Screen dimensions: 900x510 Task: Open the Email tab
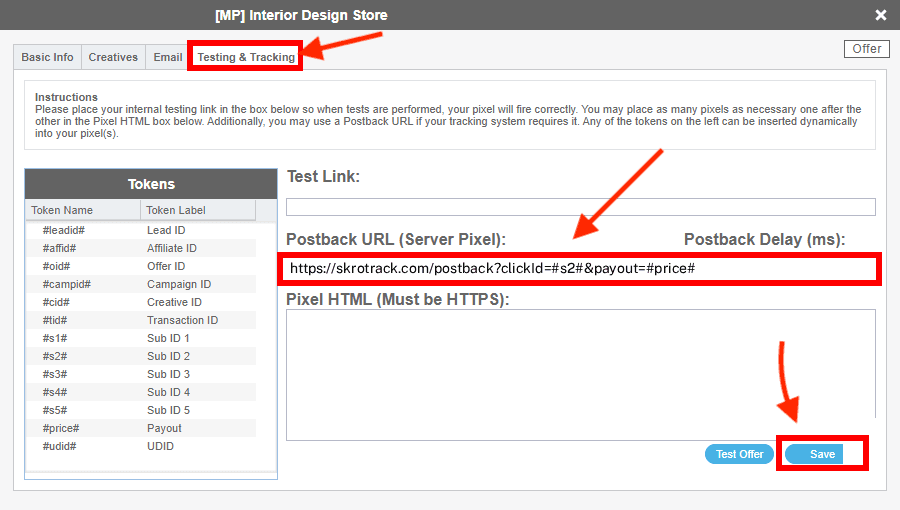(x=168, y=57)
